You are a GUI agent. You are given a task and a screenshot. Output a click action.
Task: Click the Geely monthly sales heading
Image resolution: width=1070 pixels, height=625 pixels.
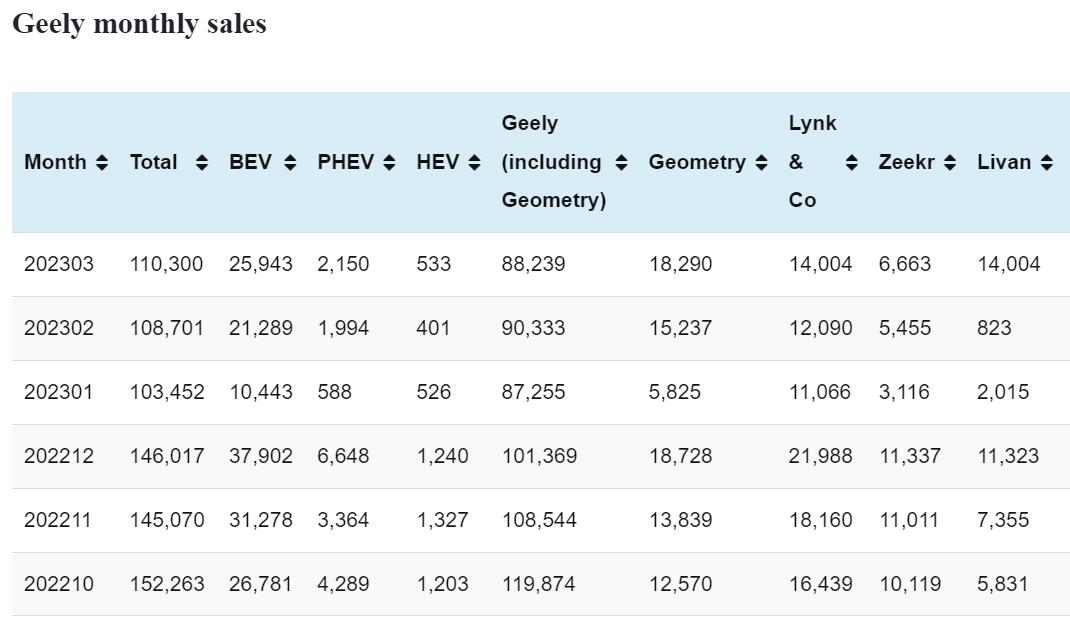(x=139, y=24)
